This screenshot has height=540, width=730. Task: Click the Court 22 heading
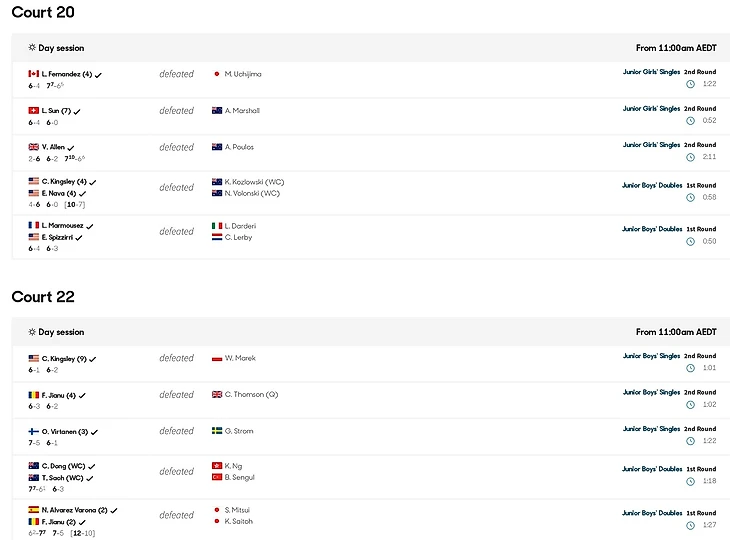[43, 297]
